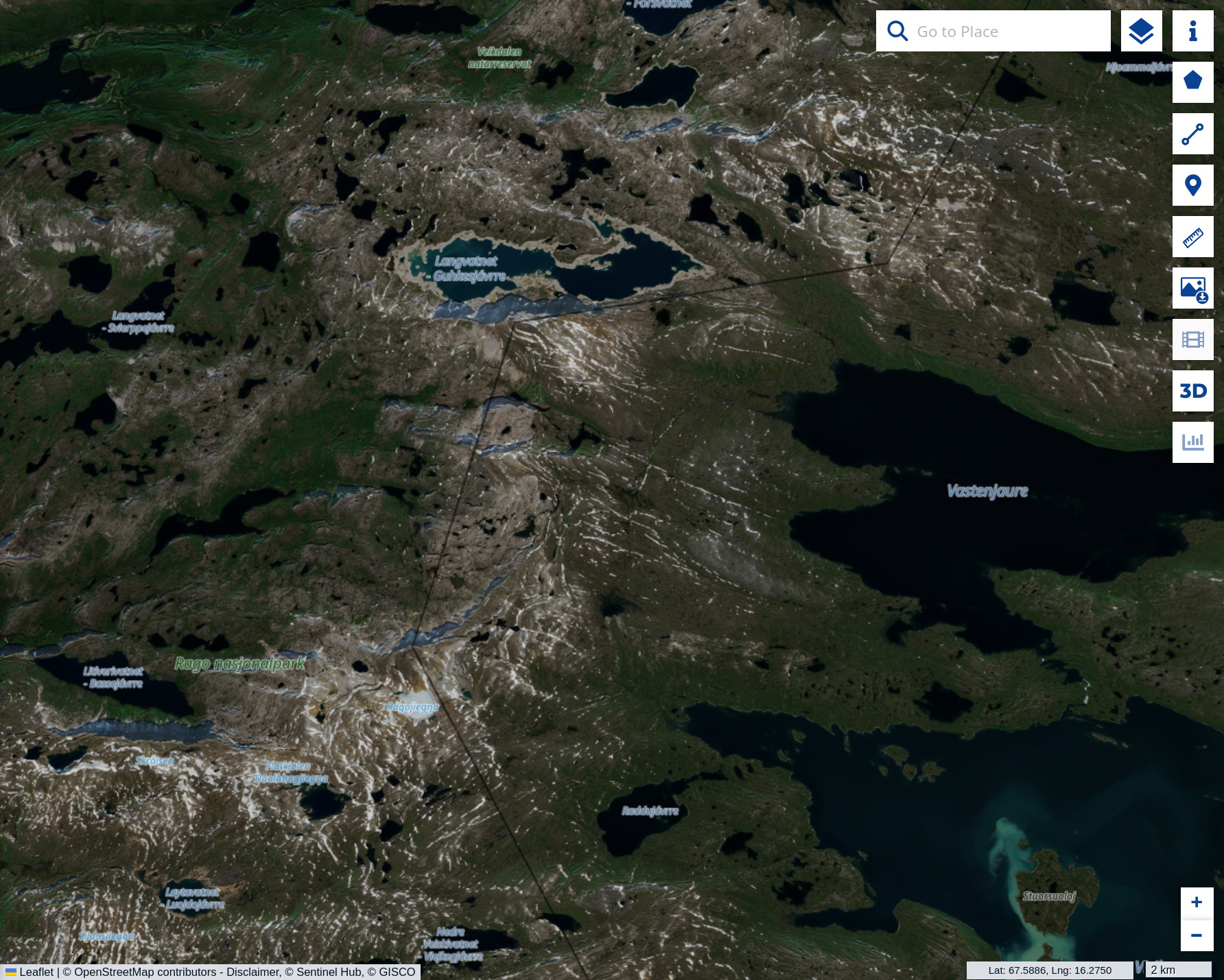This screenshot has width=1224, height=980.
Task: Click inside the Go to Place field
Action: pos(995,31)
